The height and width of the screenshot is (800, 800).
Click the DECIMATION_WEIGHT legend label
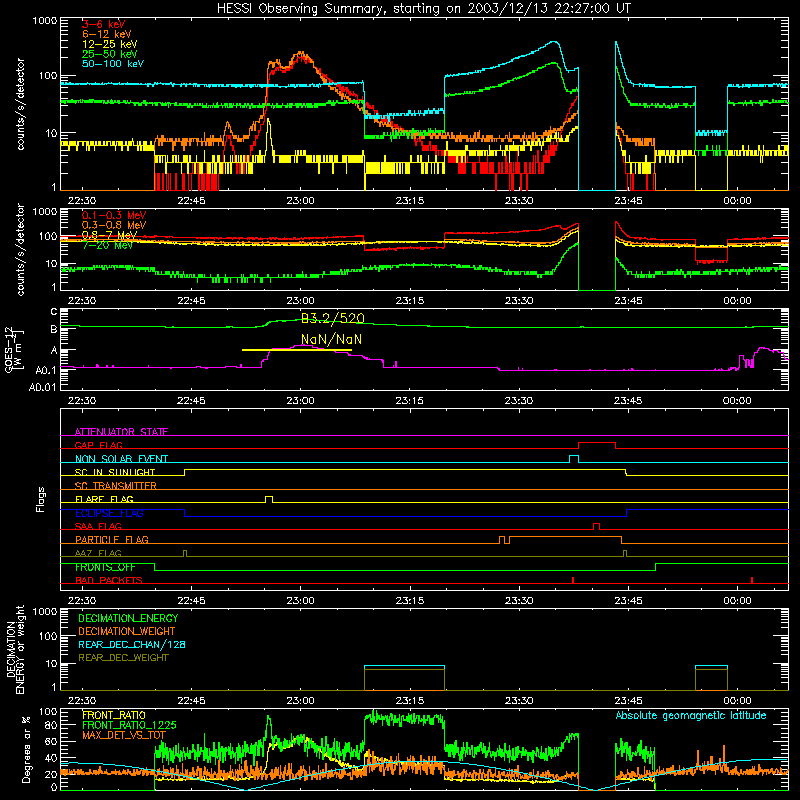(127, 631)
